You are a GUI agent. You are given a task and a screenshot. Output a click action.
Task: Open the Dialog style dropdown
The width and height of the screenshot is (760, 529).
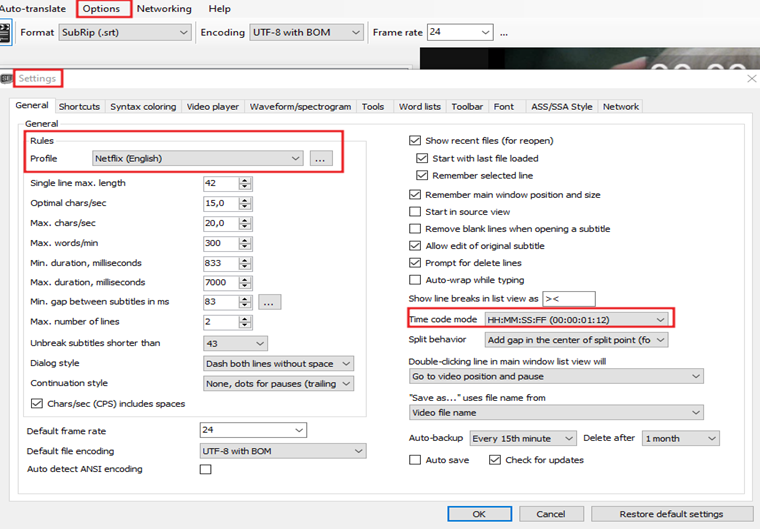pyautogui.click(x=278, y=364)
